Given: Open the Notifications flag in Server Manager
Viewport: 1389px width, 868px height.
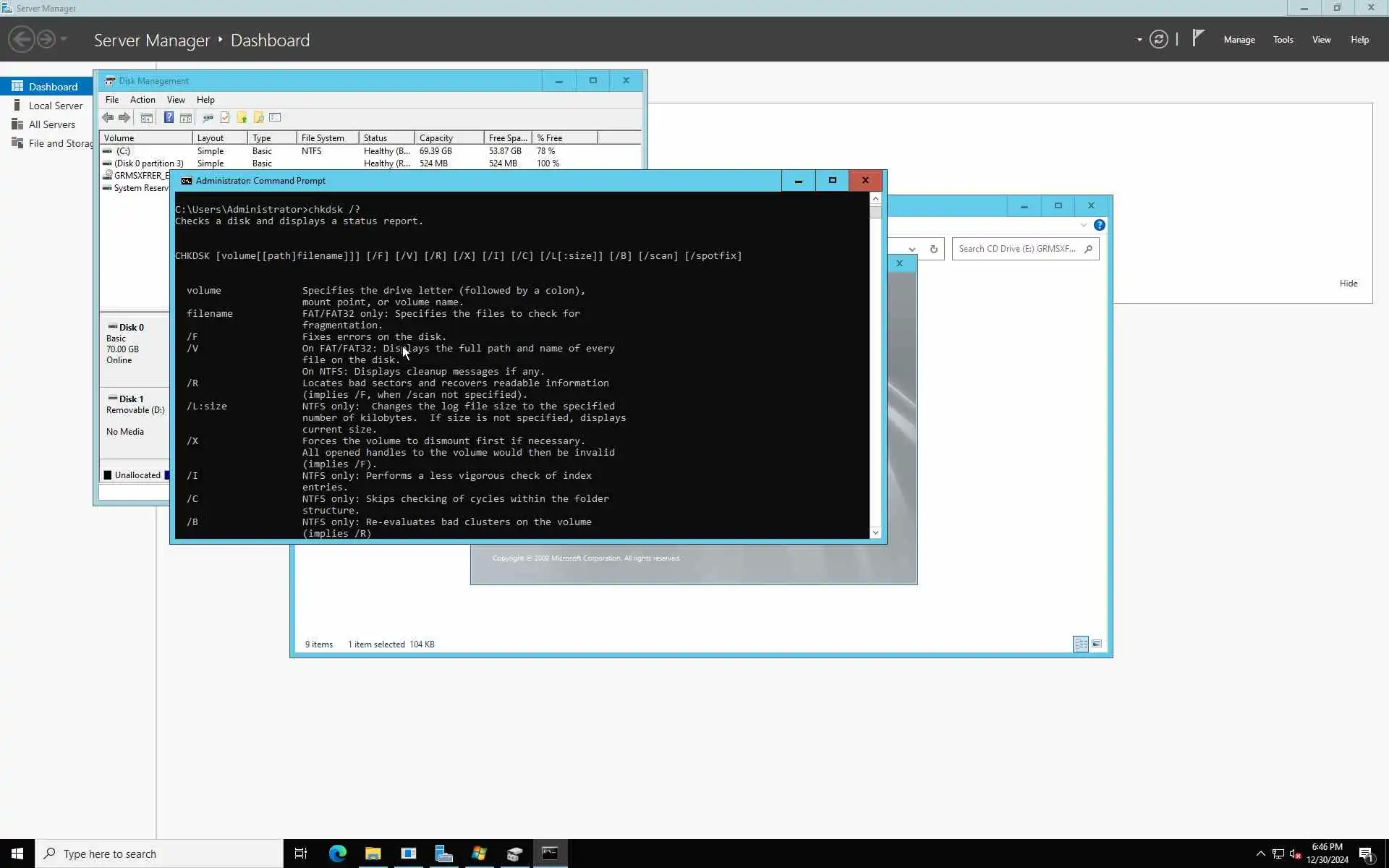Looking at the screenshot, I should [1198, 38].
